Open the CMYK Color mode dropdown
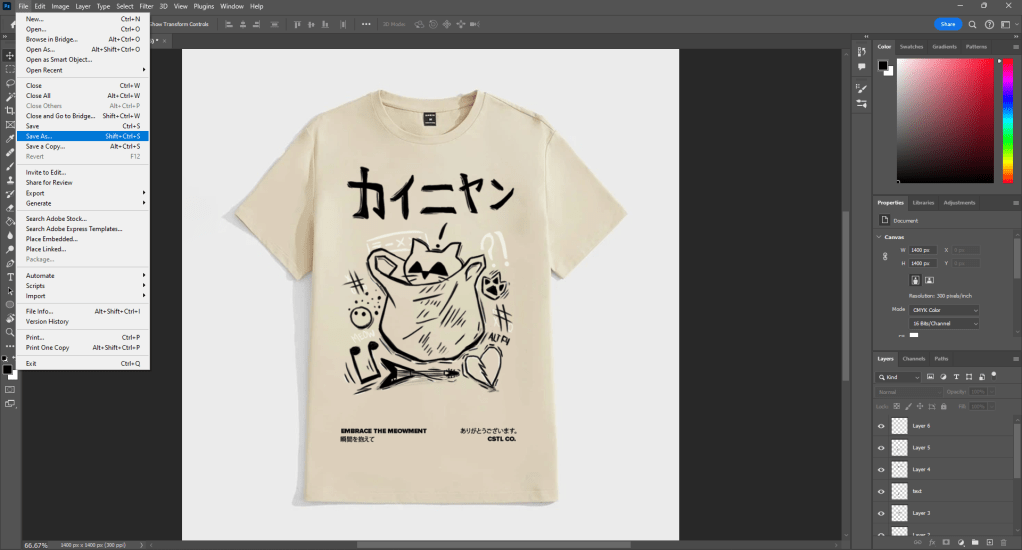 pos(944,310)
